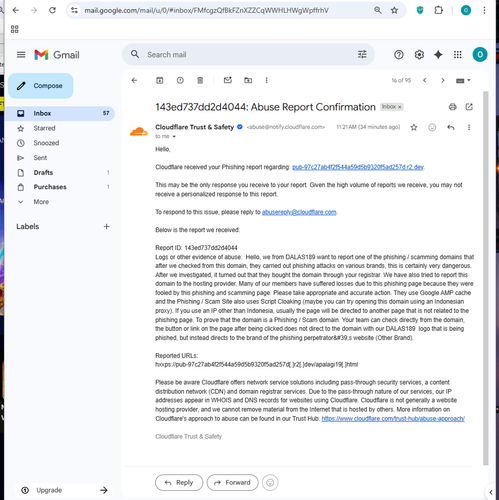The image size is (499, 500).
Task: Print all with the printer icon
Action: pyautogui.click(x=452, y=107)
